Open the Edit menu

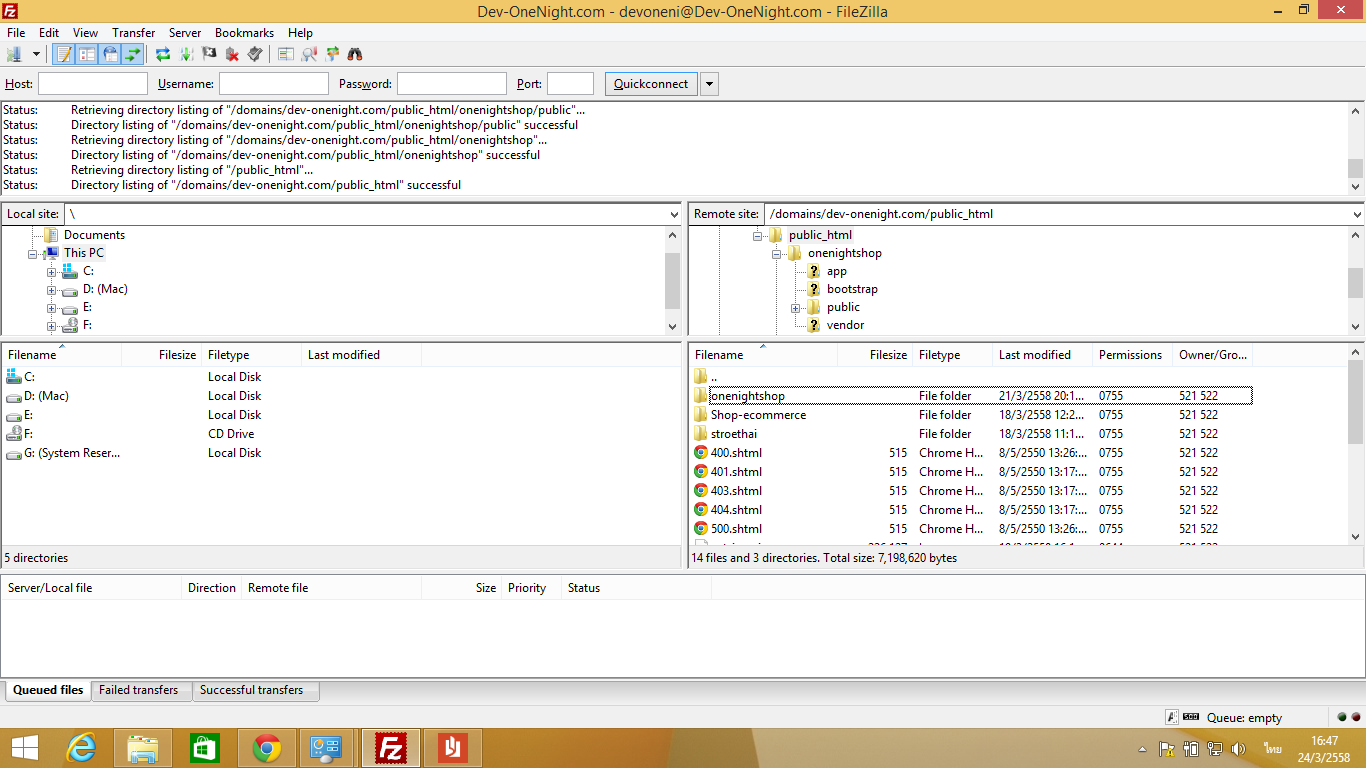pyautogui.click(x=49, y=33)
